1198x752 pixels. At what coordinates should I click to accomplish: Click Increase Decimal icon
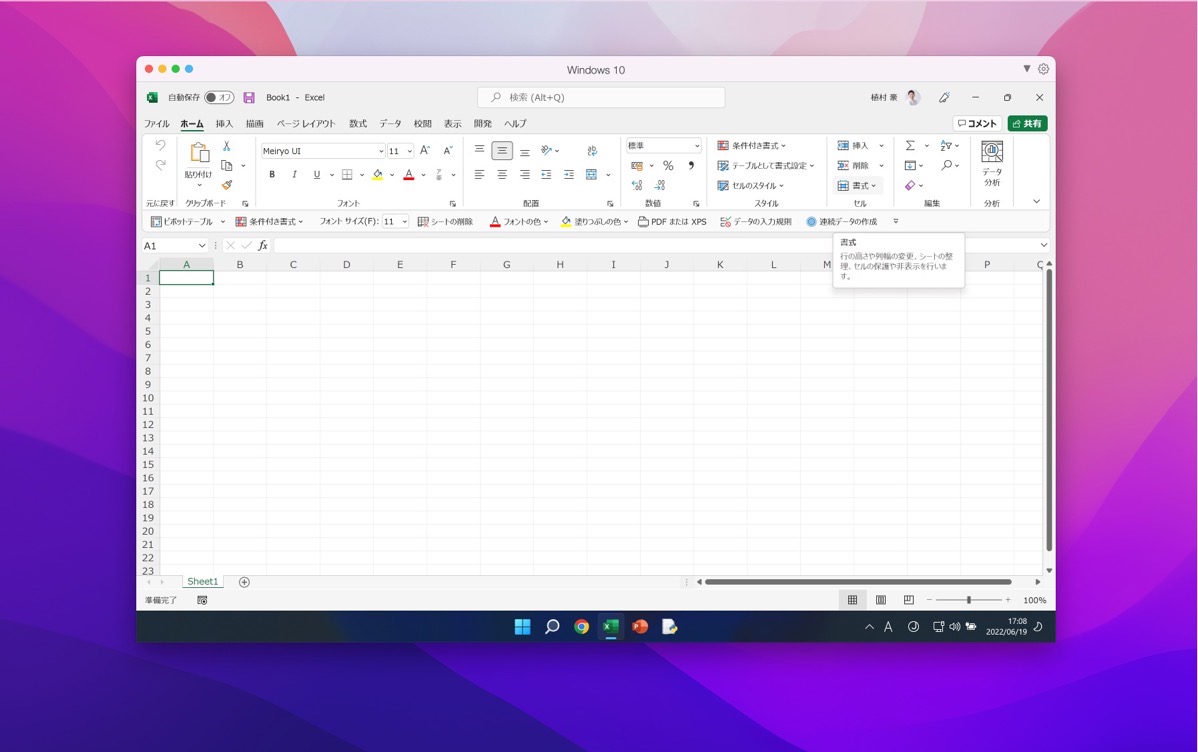[637, 186]
